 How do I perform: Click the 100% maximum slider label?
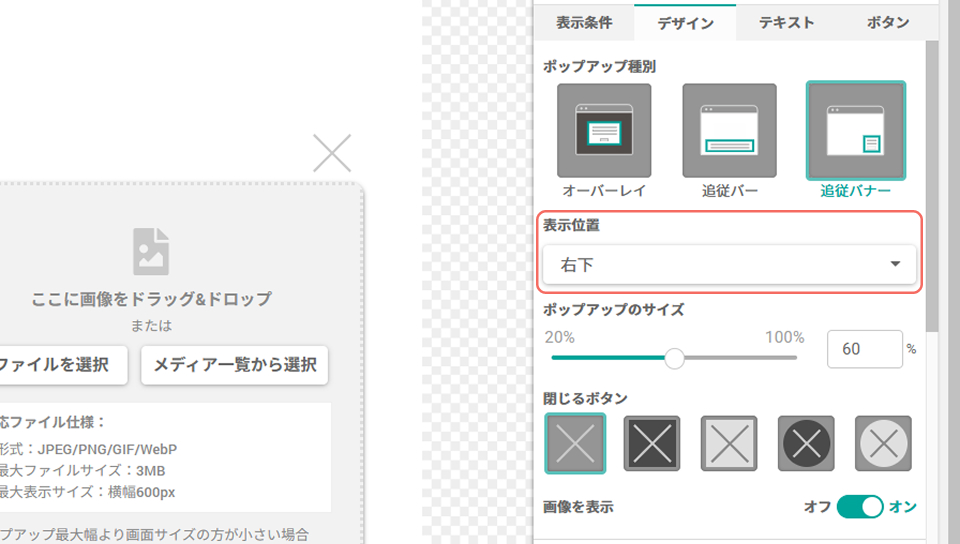pyautogui.click(x=784, y=337)
